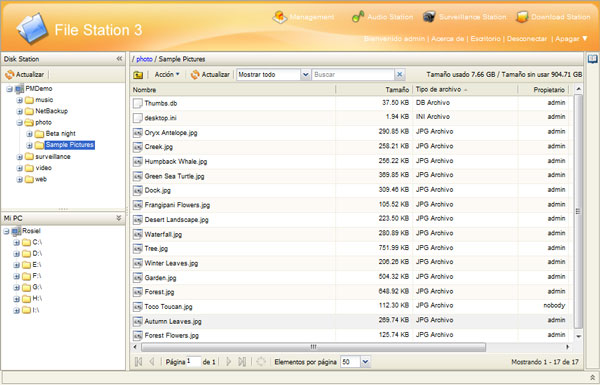Click the desktop.ini file icon

pos(137,118)
